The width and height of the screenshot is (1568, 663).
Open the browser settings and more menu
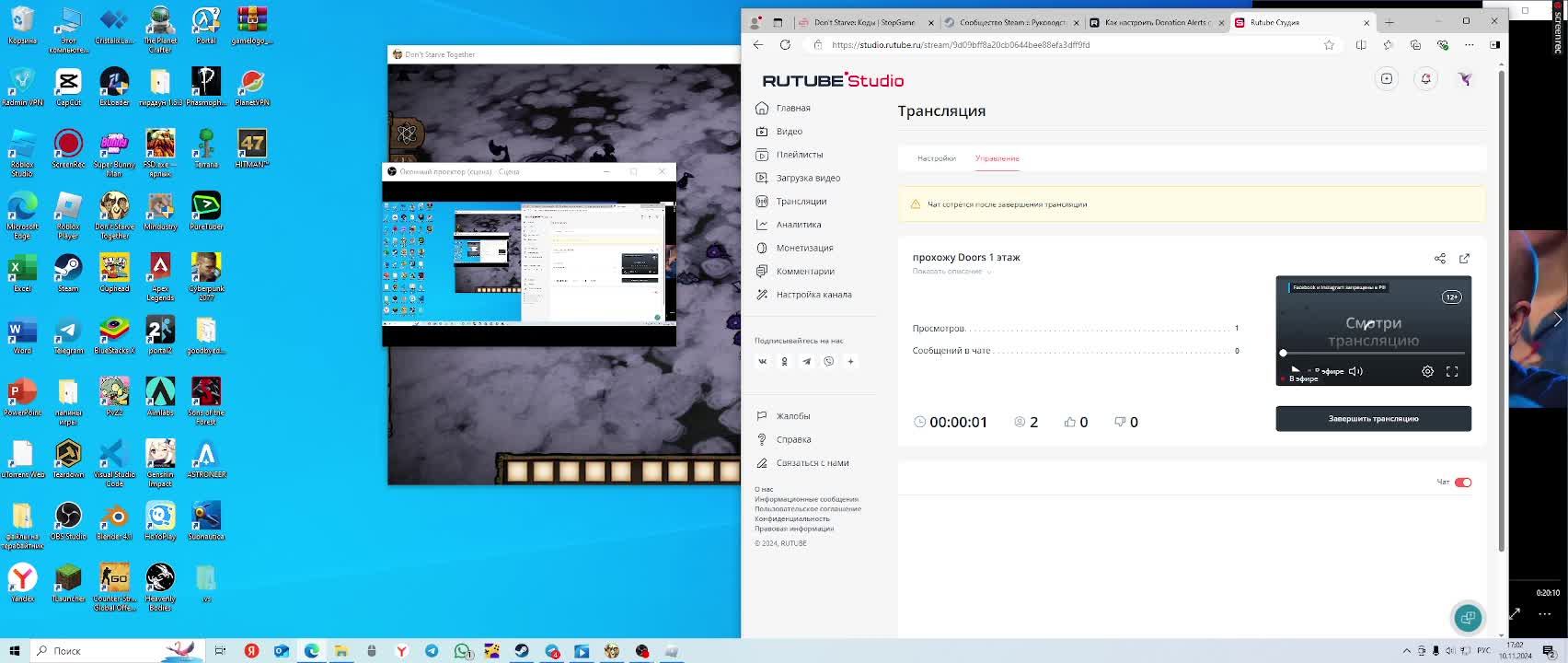[x=1470, y=44]
